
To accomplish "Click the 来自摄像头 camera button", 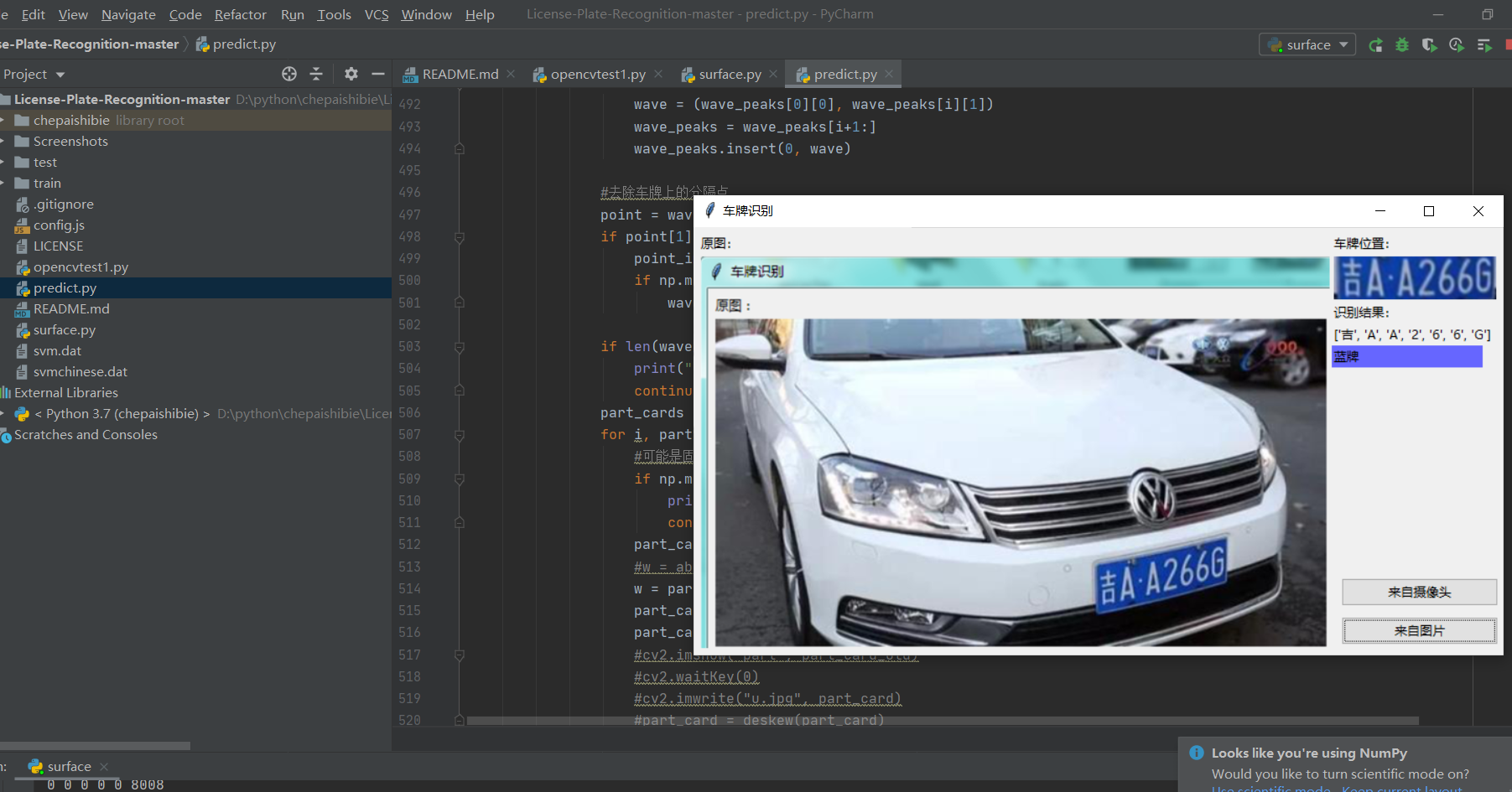I will coord(1419,592).
